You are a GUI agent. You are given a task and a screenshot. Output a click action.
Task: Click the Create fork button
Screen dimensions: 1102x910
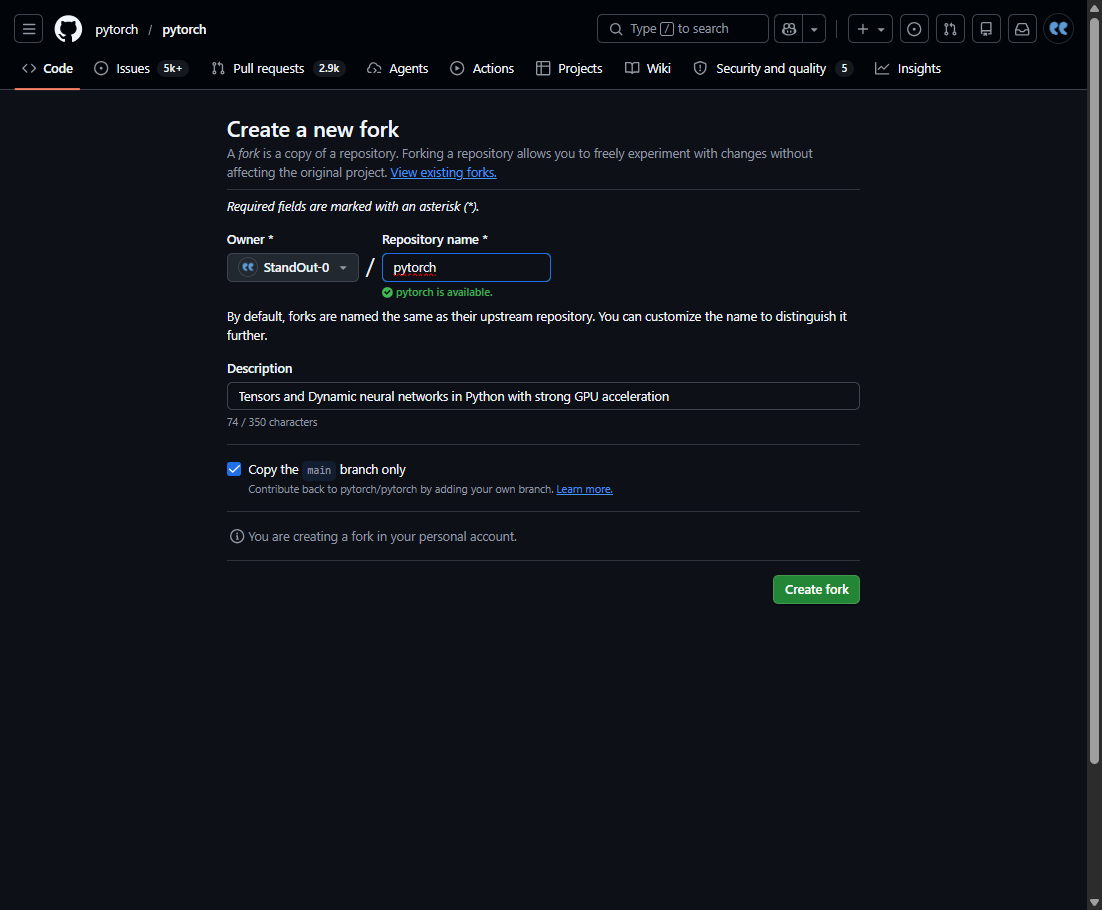(x=816, y=590)
